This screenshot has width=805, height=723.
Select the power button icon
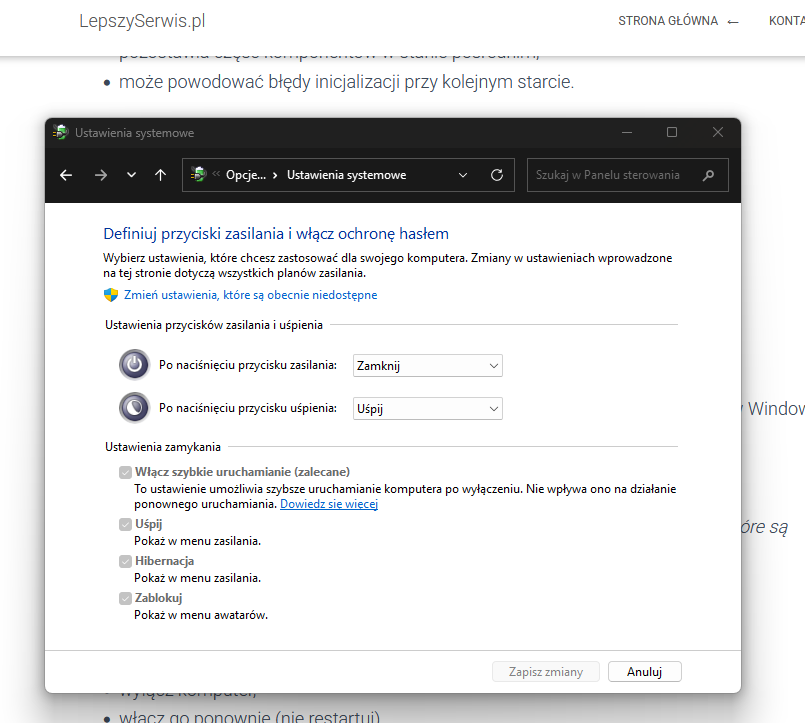click(134, 364)
